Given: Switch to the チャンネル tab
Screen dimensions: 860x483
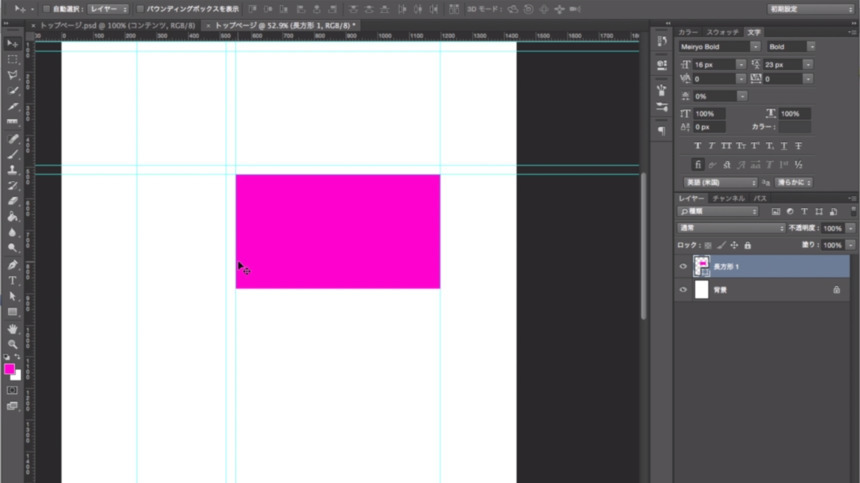Looking at the screenshot, I should tap(728, 198).
